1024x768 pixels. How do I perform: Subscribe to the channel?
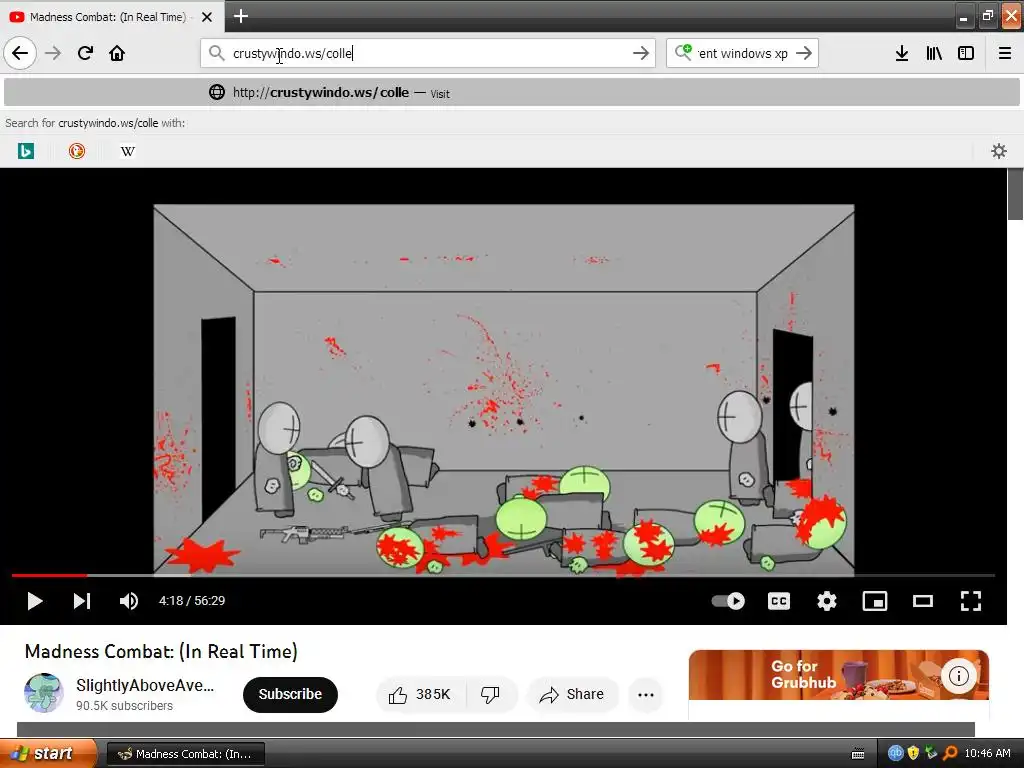click(x=290, y=694)
